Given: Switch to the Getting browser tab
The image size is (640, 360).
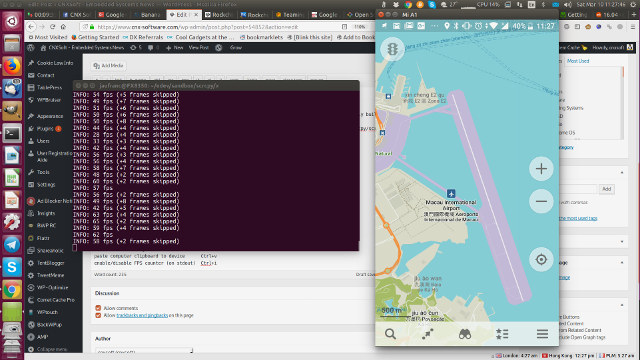Looking at the screenshot, I should 574,15.
